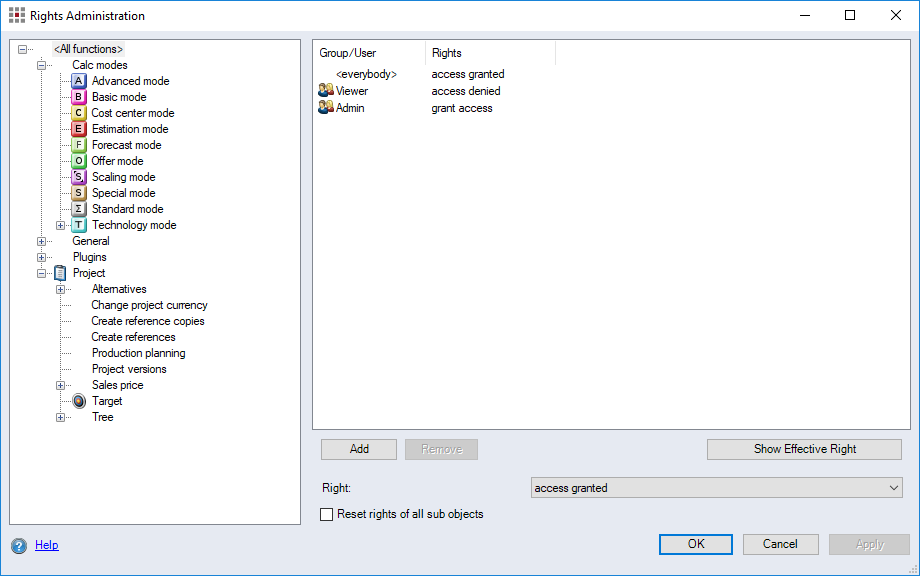The width and height of the screenshot is (920, 576).
Task: Select Change project currency tree item
Action: pos(149,305)
